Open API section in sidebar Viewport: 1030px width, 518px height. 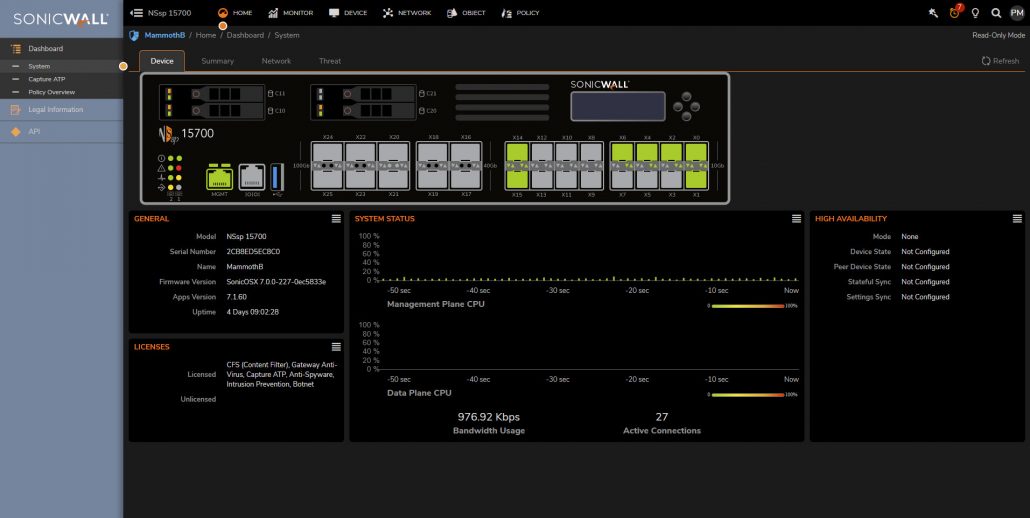(61, 132)
